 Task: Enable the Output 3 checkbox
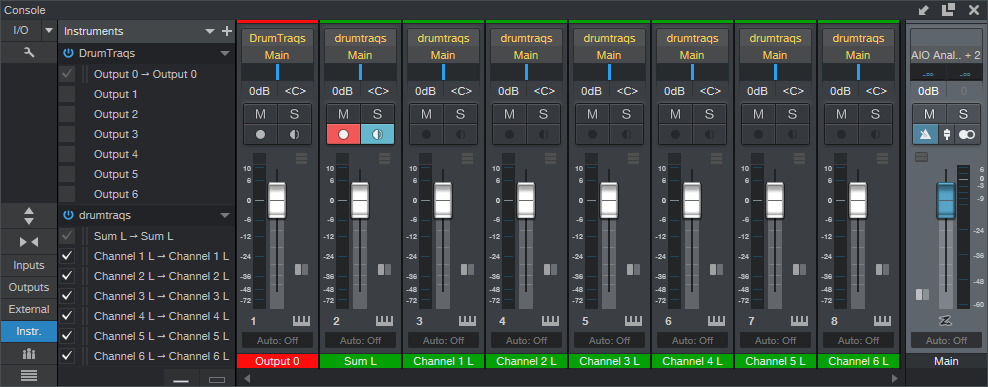67,134
